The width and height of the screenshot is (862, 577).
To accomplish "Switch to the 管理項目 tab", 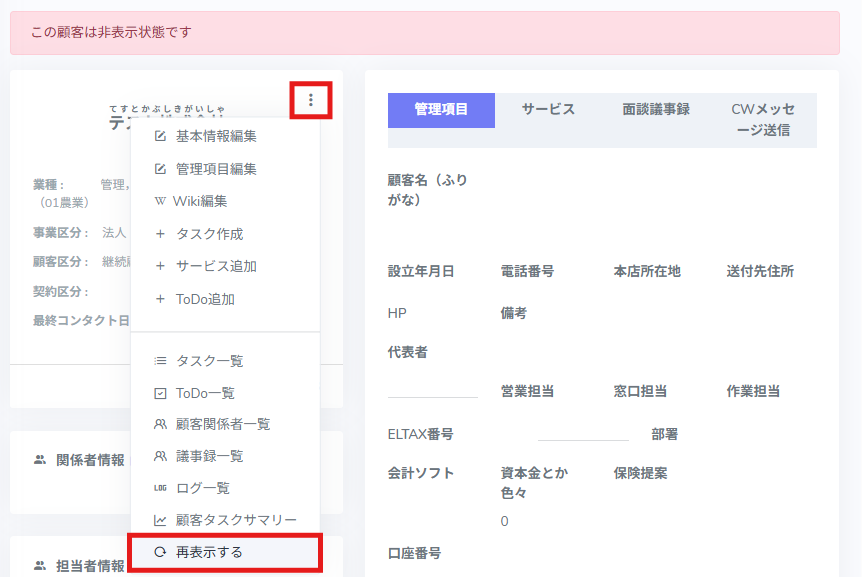I will click(441, 110).
